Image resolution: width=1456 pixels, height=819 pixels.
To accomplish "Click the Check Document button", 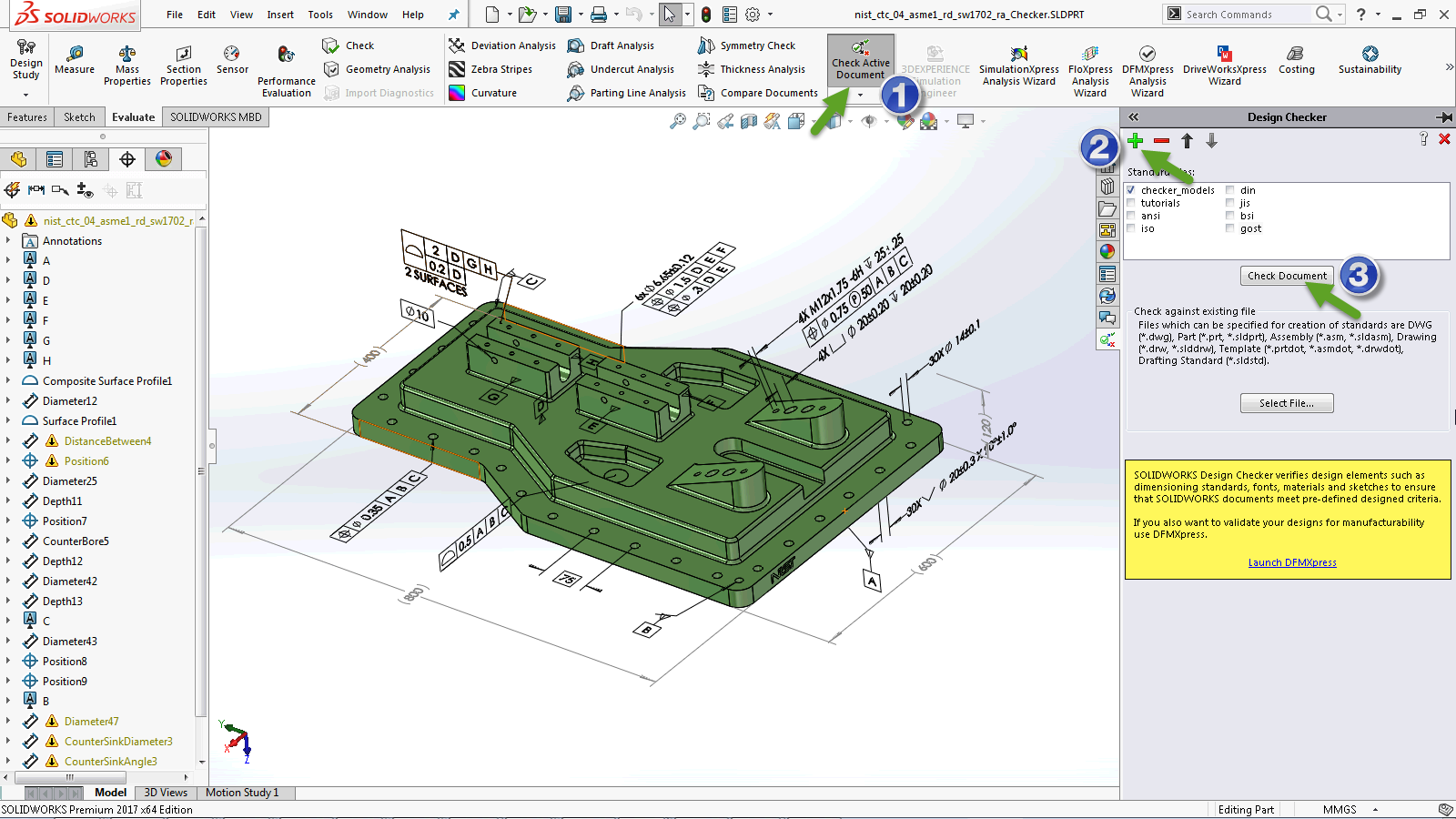I will [x=1287, y=276].
